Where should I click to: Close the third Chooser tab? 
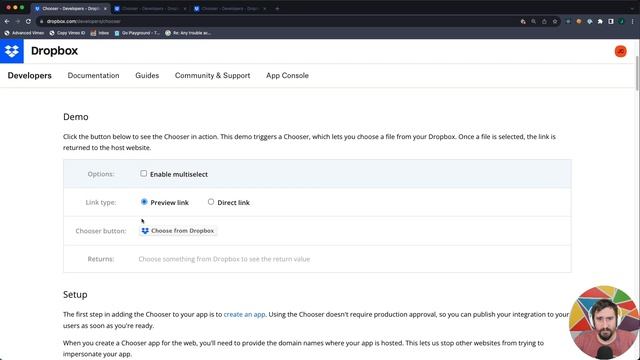point(264,9)
